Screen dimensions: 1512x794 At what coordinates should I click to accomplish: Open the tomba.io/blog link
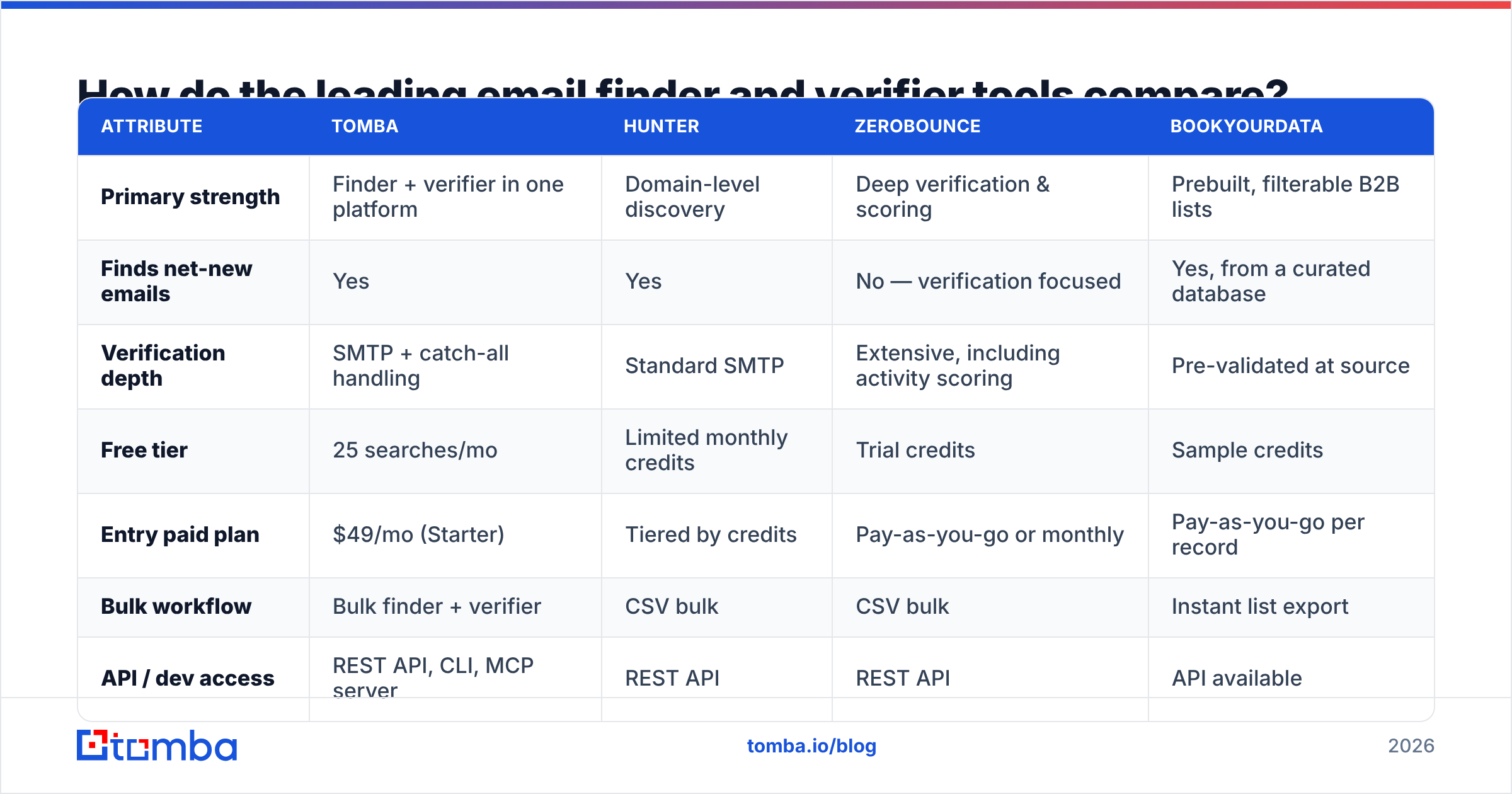811,746
